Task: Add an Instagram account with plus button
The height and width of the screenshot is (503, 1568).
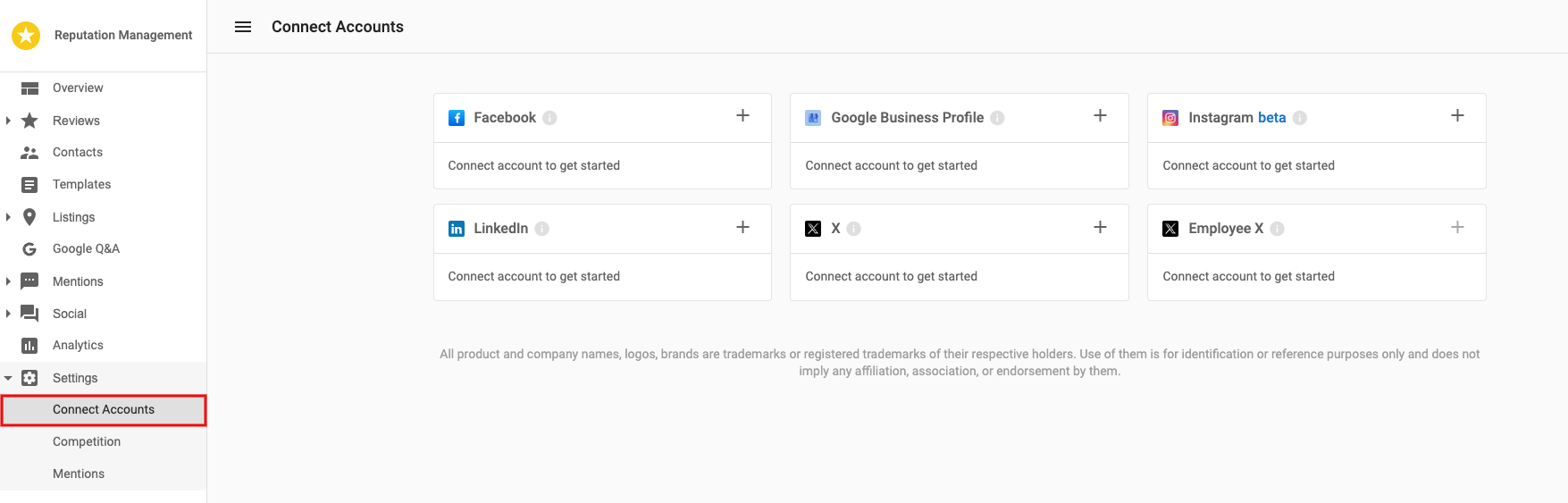Action: (x=1457, y=116)
